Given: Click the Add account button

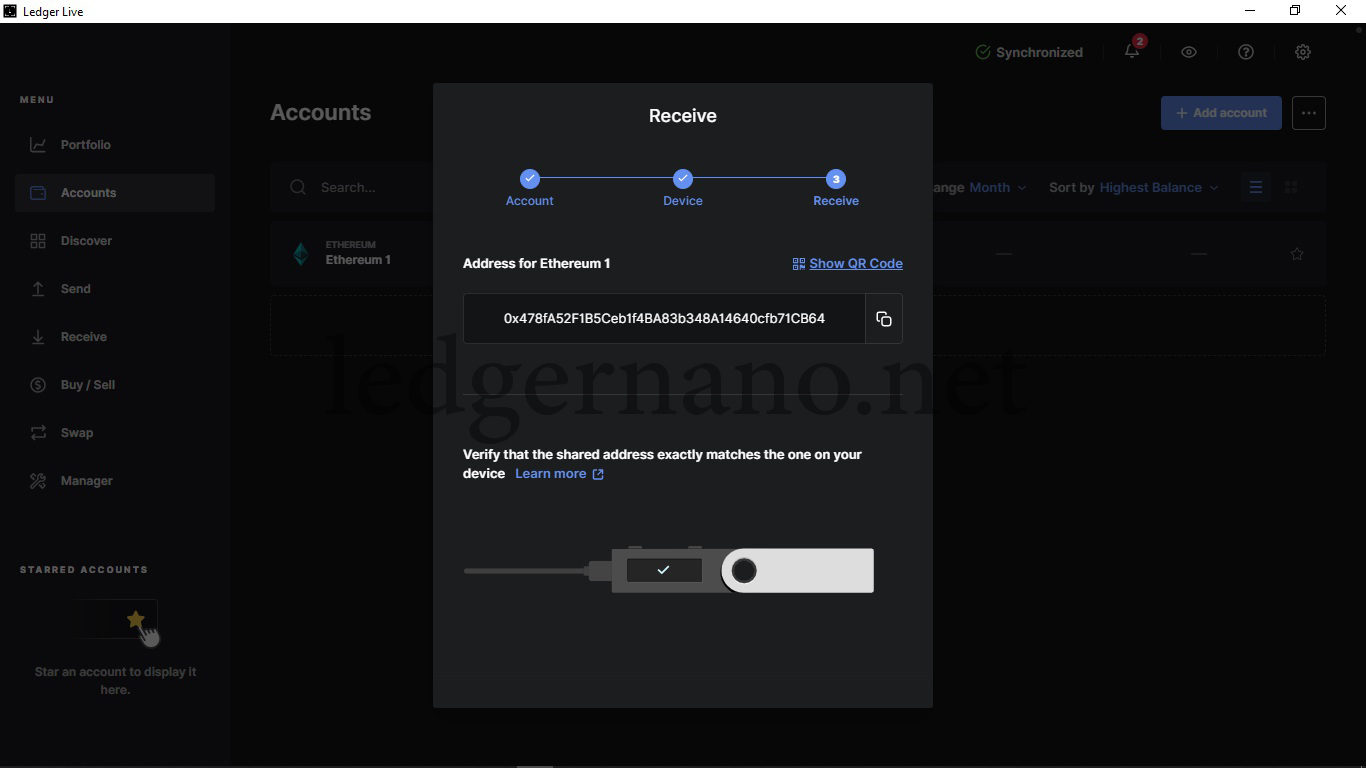Looking at the screenshot, I should tap(1221, 113).
